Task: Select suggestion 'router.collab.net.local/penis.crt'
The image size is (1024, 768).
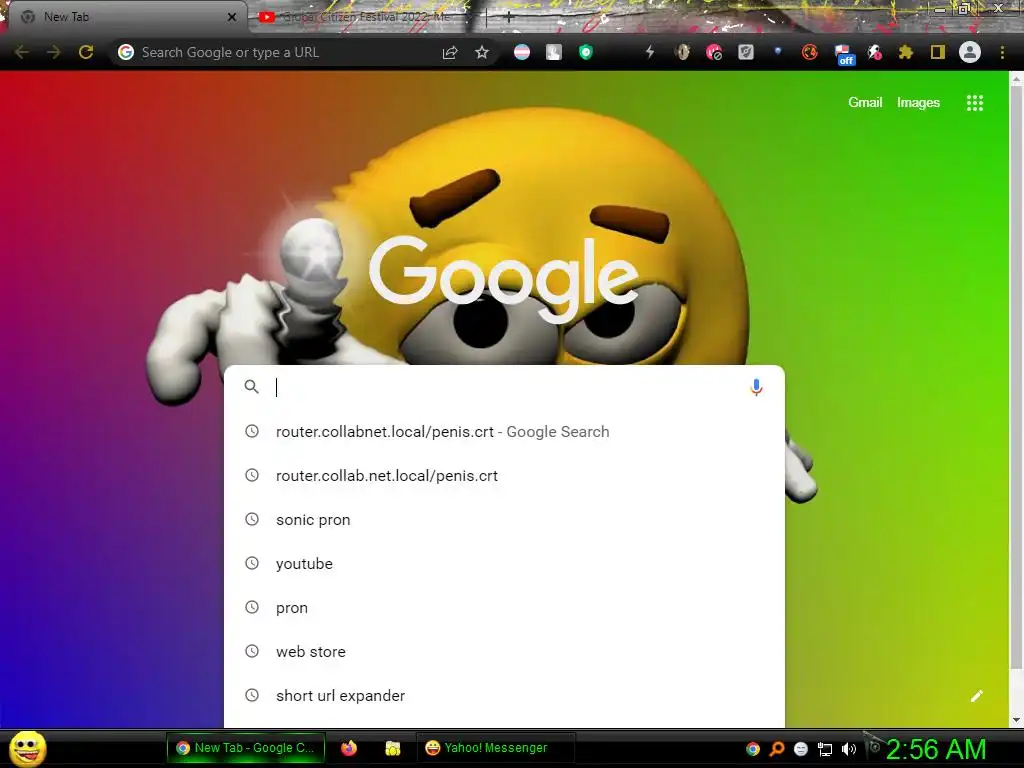Action: point(504,475)
